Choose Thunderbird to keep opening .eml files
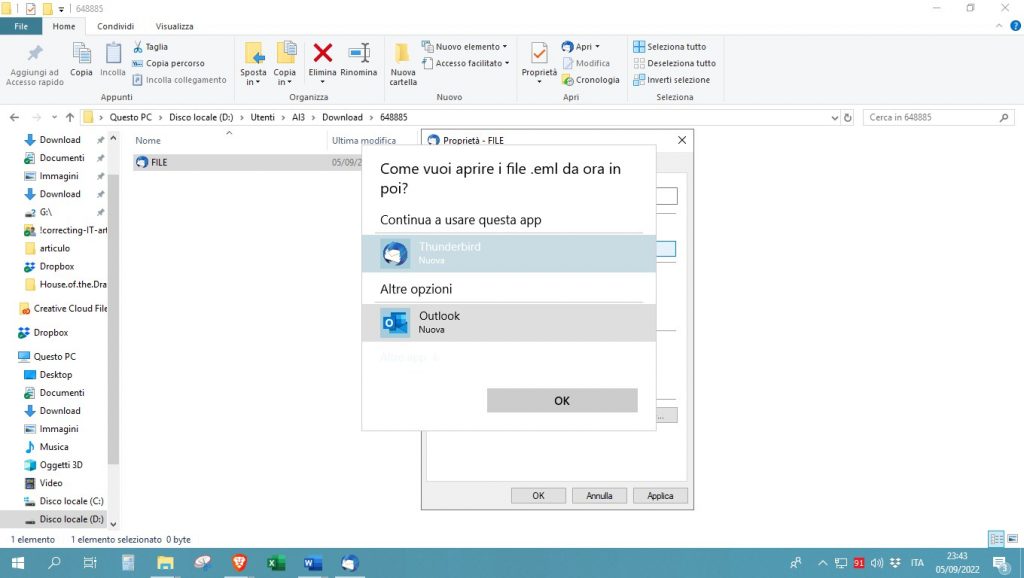 (508, 253)
